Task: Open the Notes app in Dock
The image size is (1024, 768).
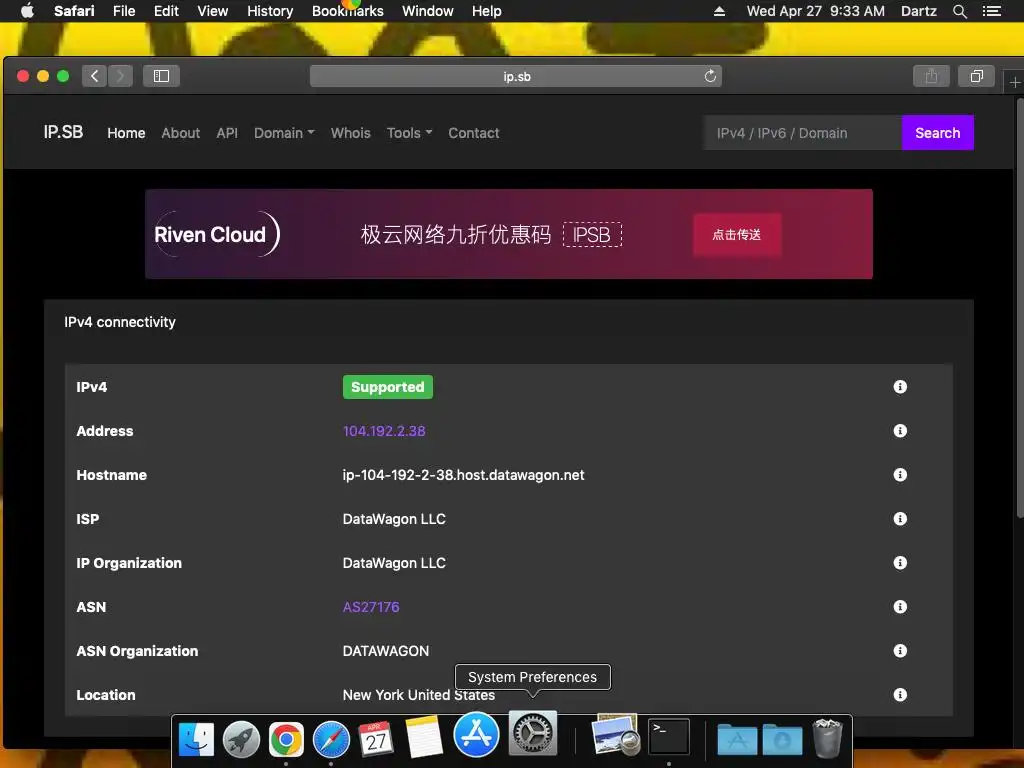Action: [x=424, y=737]
